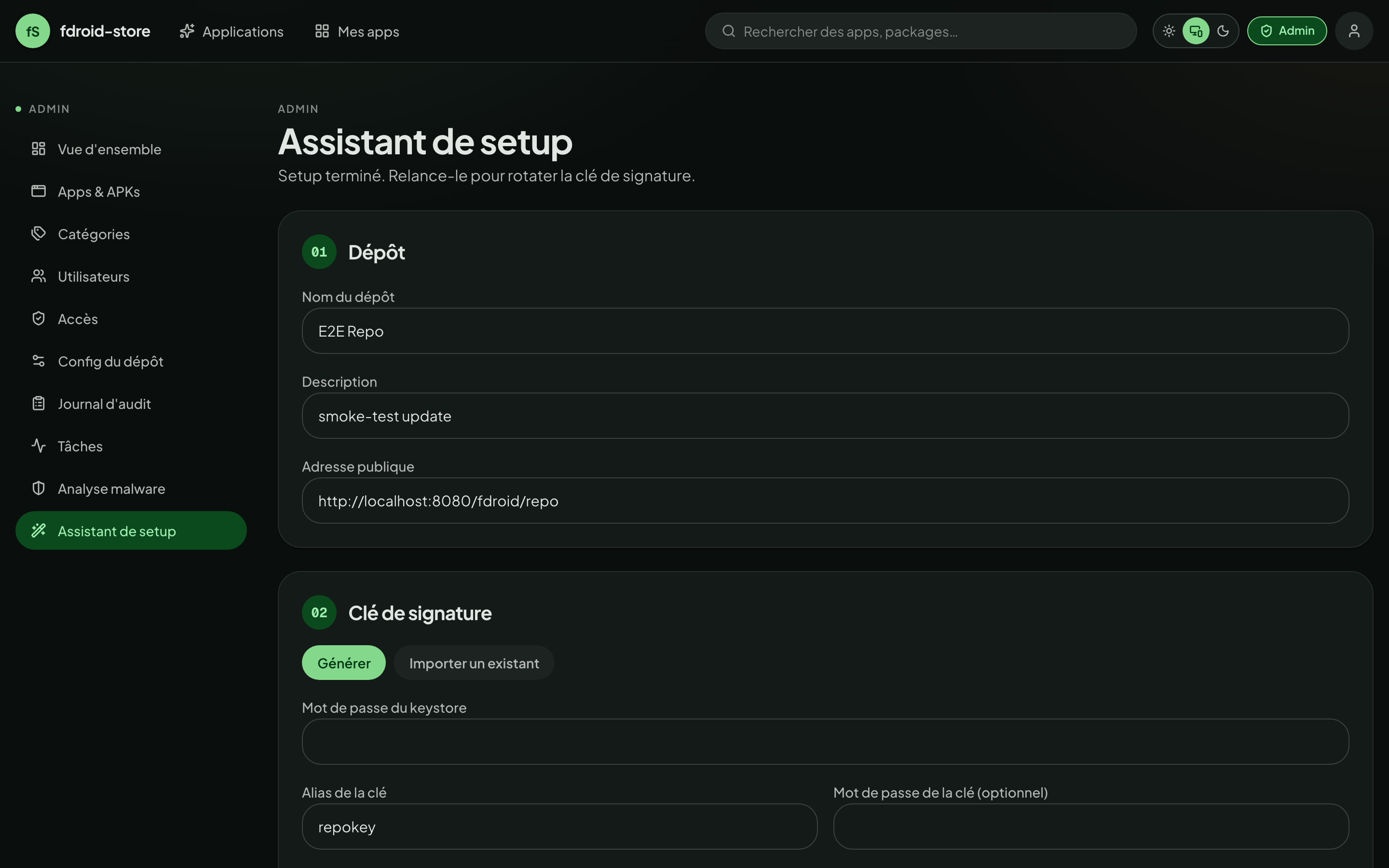Click the Applications sparkle icon

(187, 31)
